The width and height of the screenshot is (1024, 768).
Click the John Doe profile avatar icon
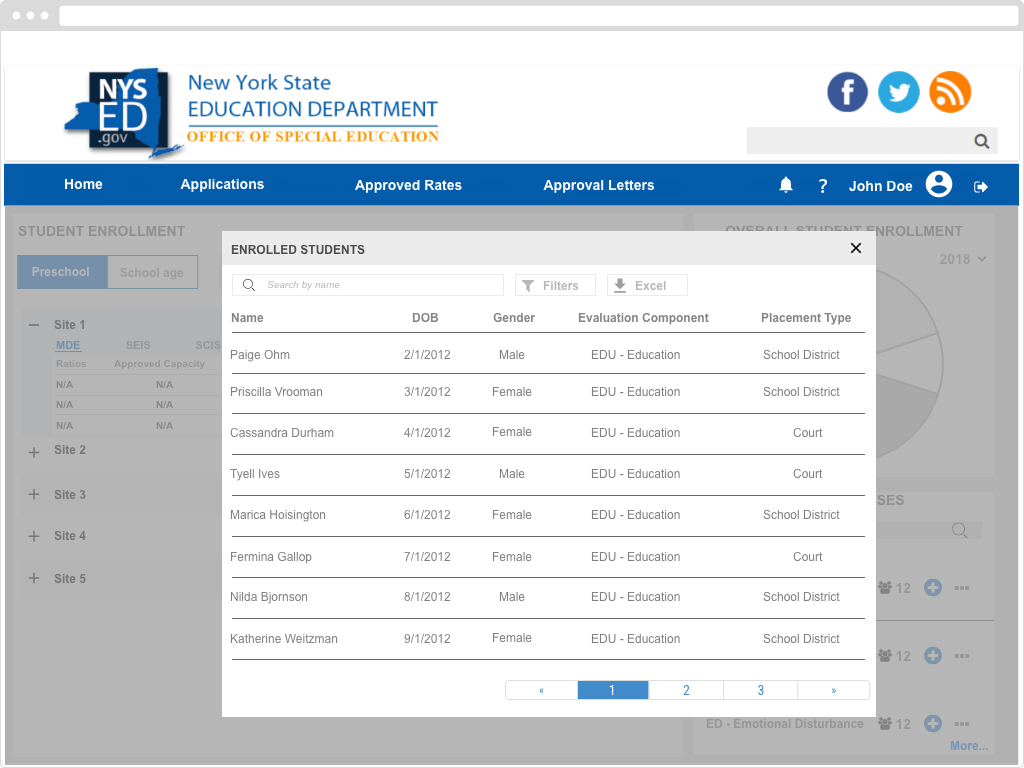pos(938,185)
